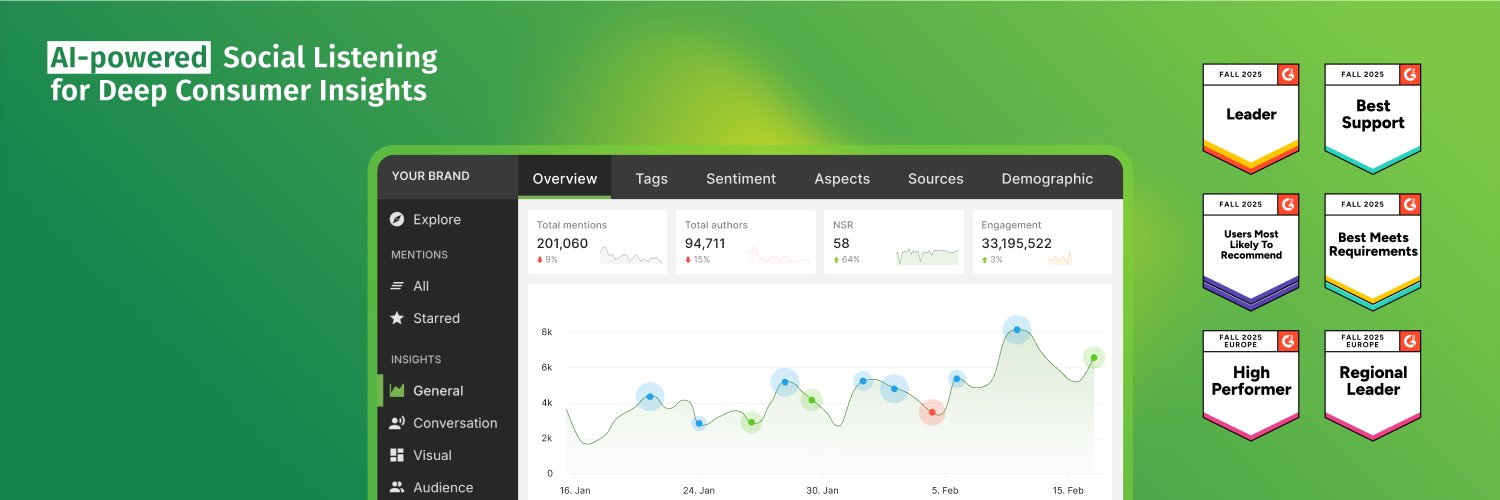Click the Engagement orange sparkline chart
The width and height of the screenshot is (1500, 500).
pyautogui.click(x=1059, y=258)
